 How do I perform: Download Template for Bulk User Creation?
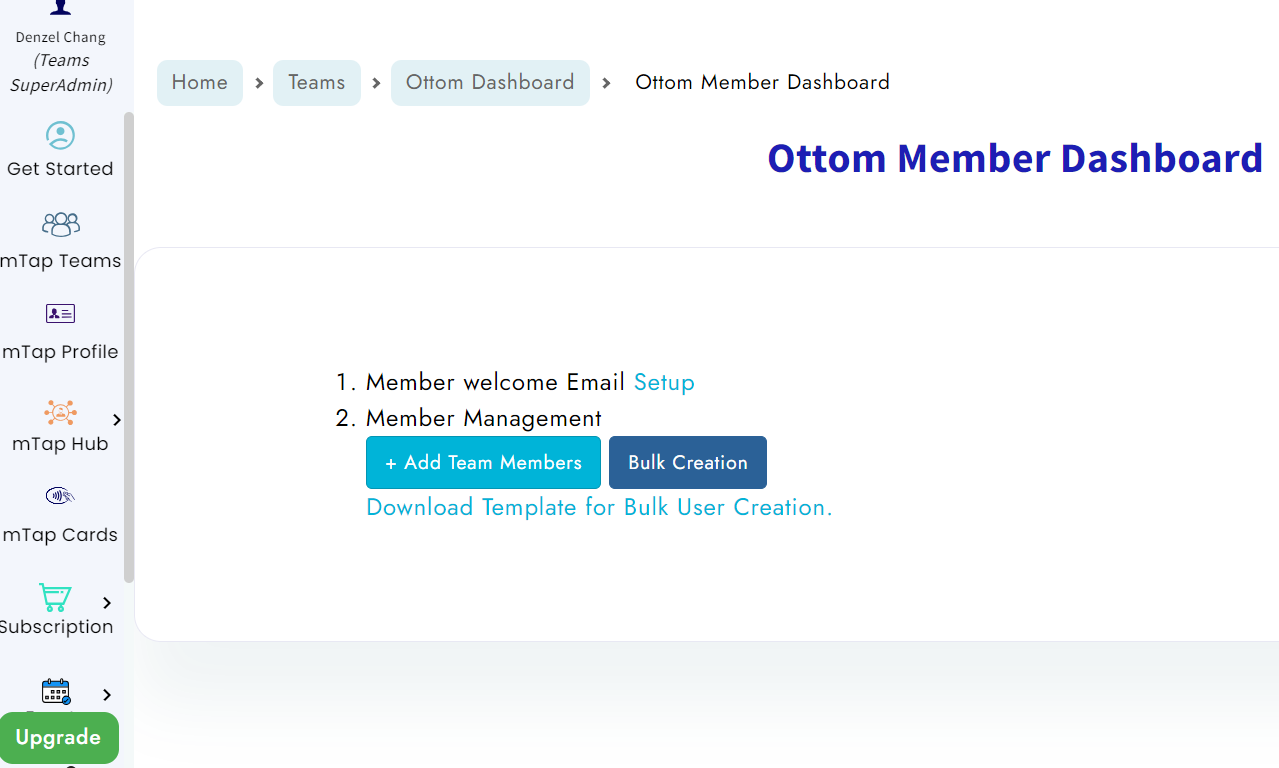pyautogui.click(x=599, y=507)
